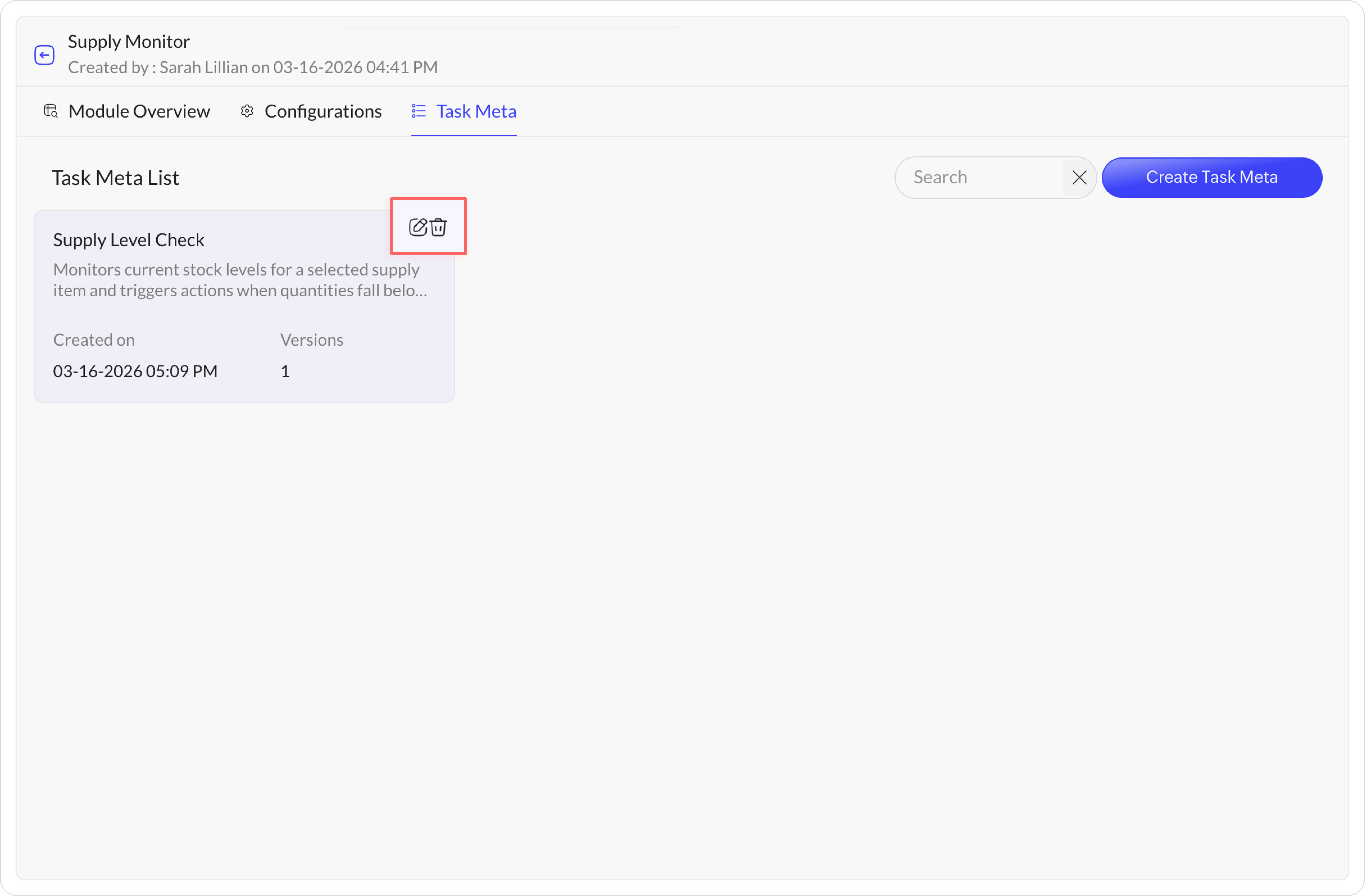The image size is (1365, 896).
Task: Click the Versions count value 1
Action: 285,371
